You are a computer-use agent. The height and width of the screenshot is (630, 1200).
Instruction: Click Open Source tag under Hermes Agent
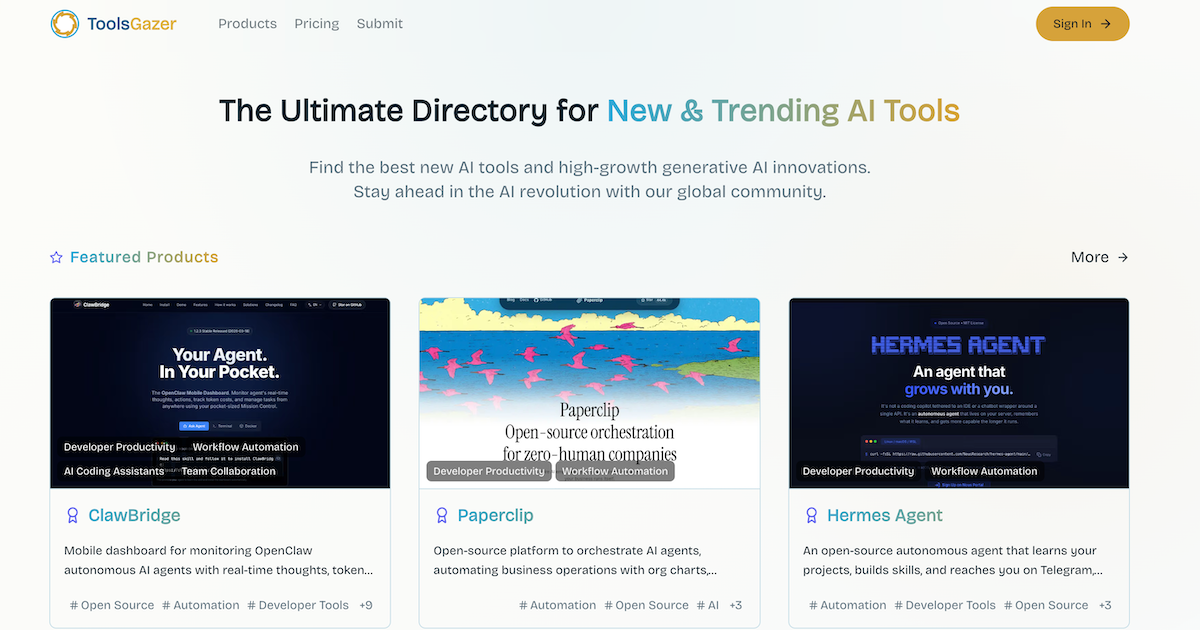(1046, 605)
